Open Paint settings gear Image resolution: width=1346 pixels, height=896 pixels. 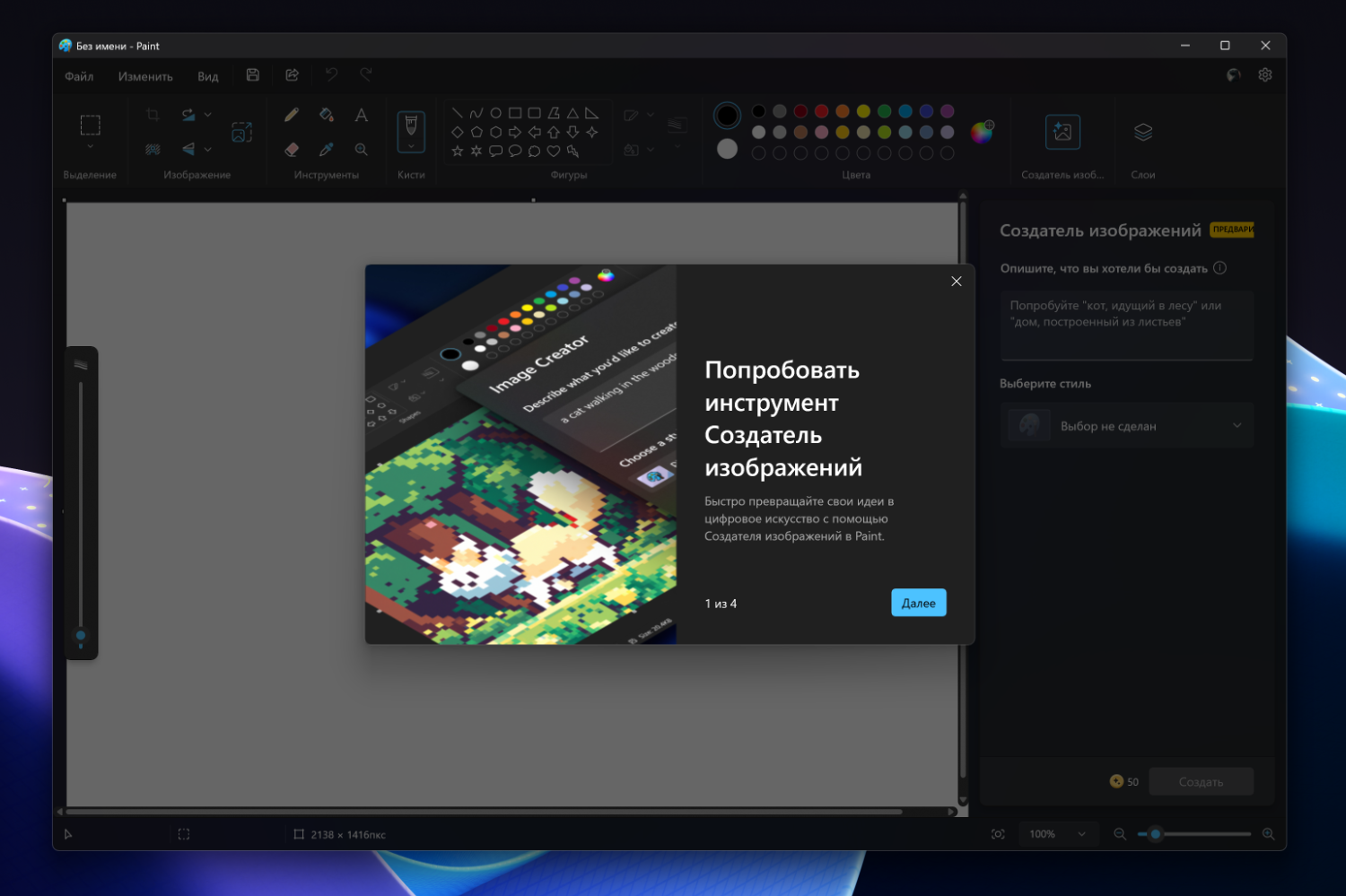pyautogui.click(x=1265, y=75)
